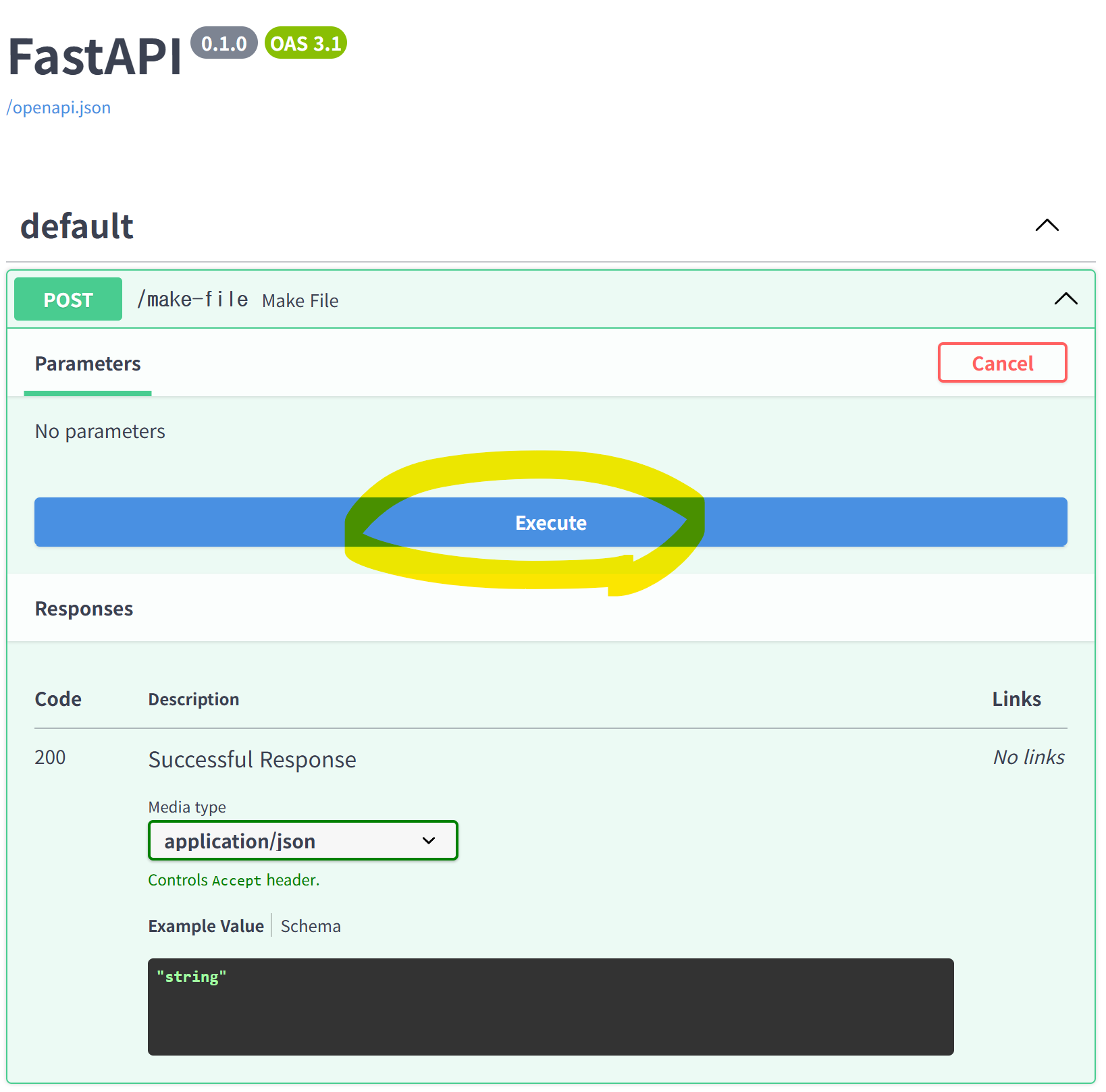The image size is (1106, 1092).
Task: Collapse the POST /make-file operation chevron
Action: (1065, 299)
